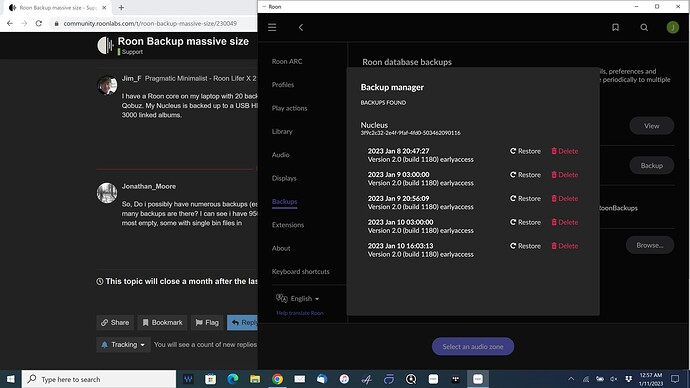Open Microsoft Store from taskbar
Image resolution: width=690 pixels, height=388 pixels.
(210, 379)
